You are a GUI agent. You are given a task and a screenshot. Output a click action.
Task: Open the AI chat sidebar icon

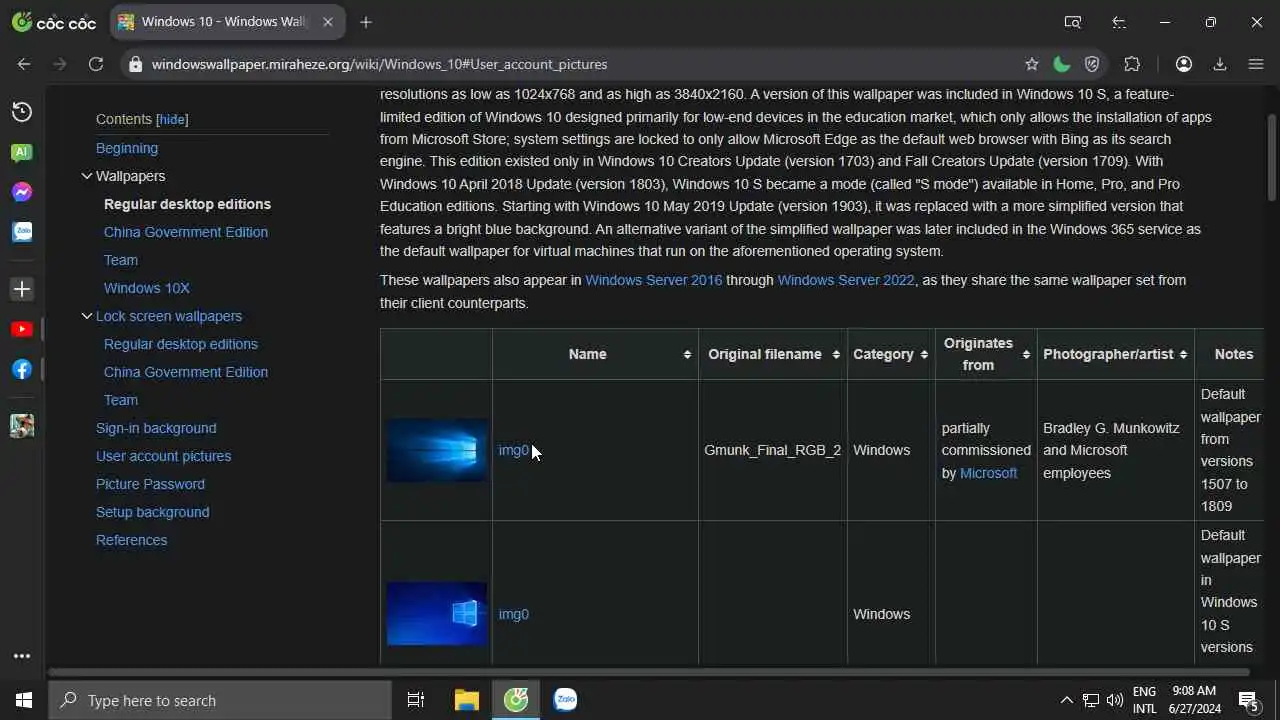(22, 152)
